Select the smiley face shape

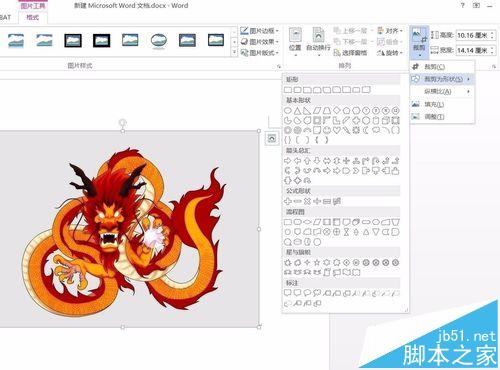click(327, 130)
